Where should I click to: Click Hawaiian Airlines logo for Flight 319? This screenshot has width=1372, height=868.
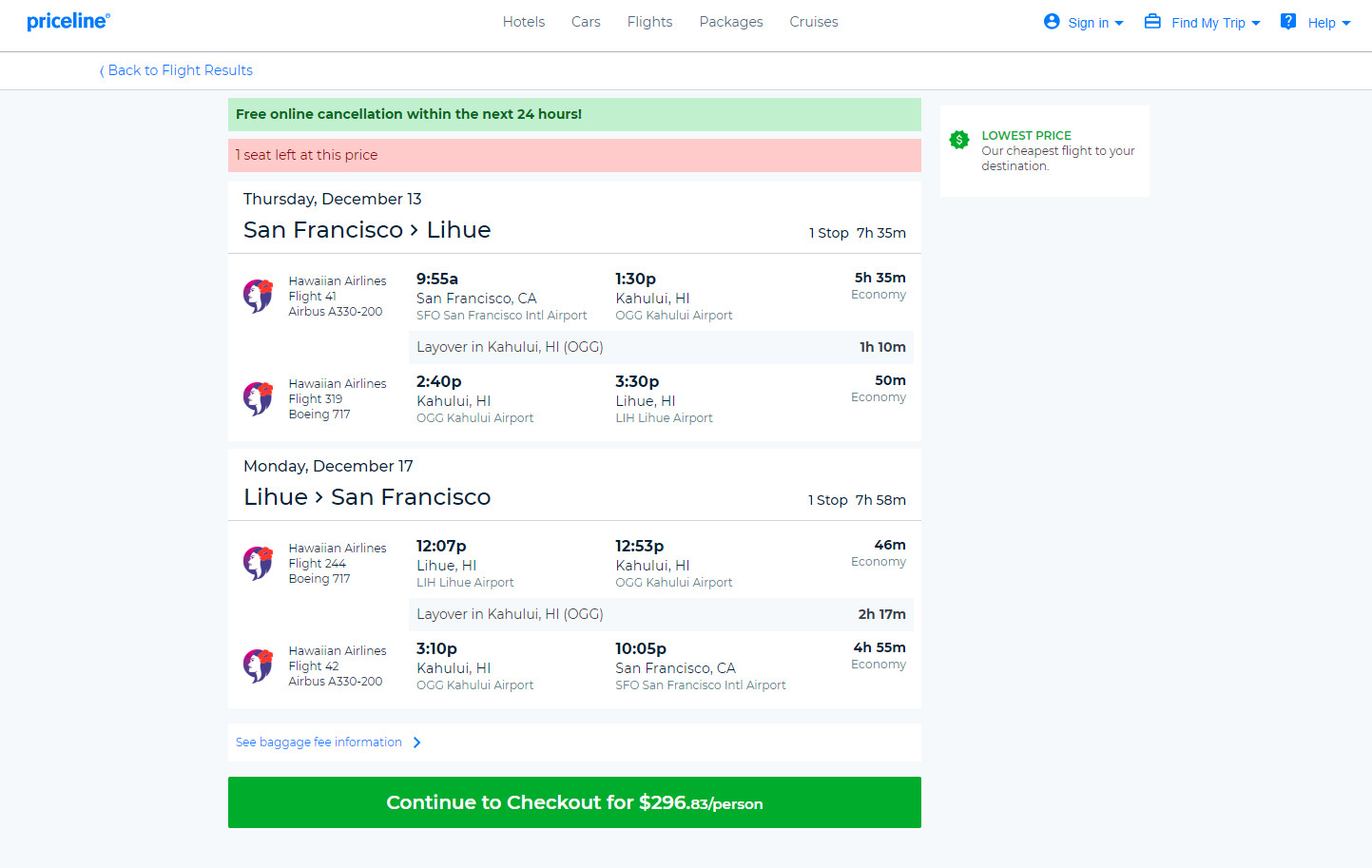[258, 398]
